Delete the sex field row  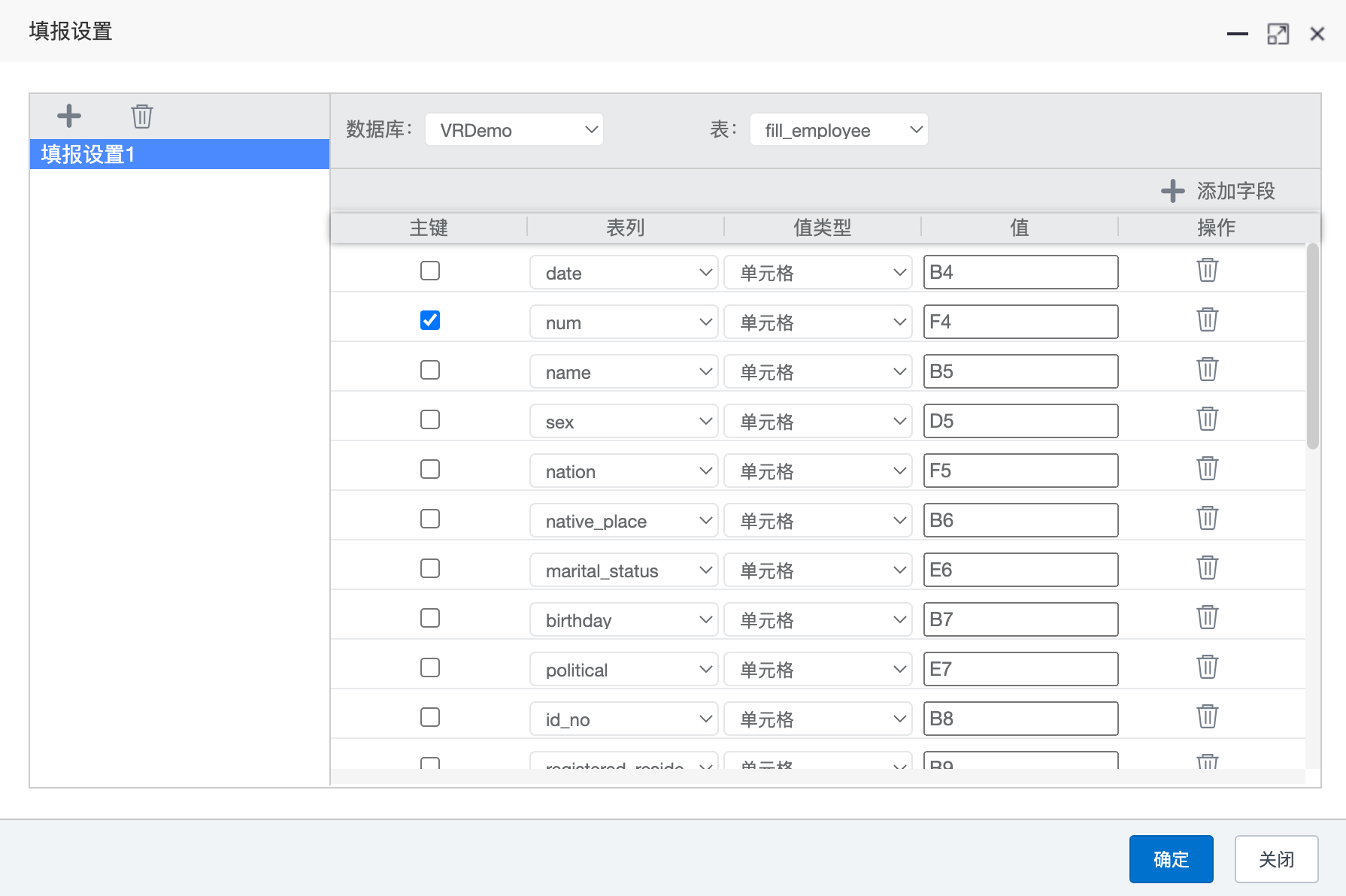coord(1208,419)
